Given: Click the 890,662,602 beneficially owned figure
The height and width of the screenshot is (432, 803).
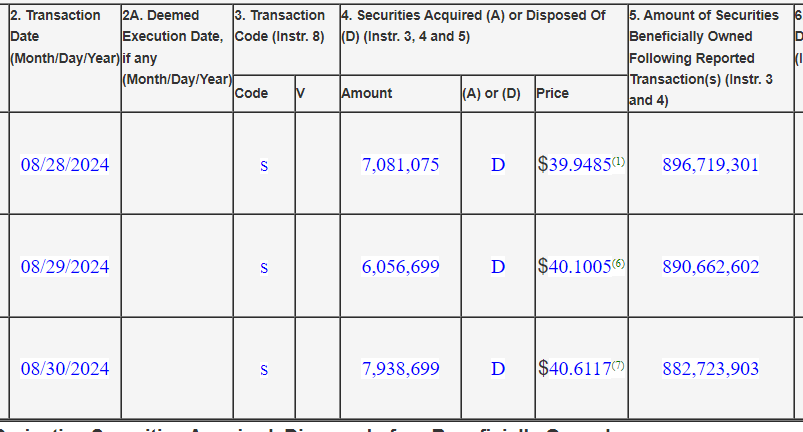Looking at the screenshot, I should 710,267.
